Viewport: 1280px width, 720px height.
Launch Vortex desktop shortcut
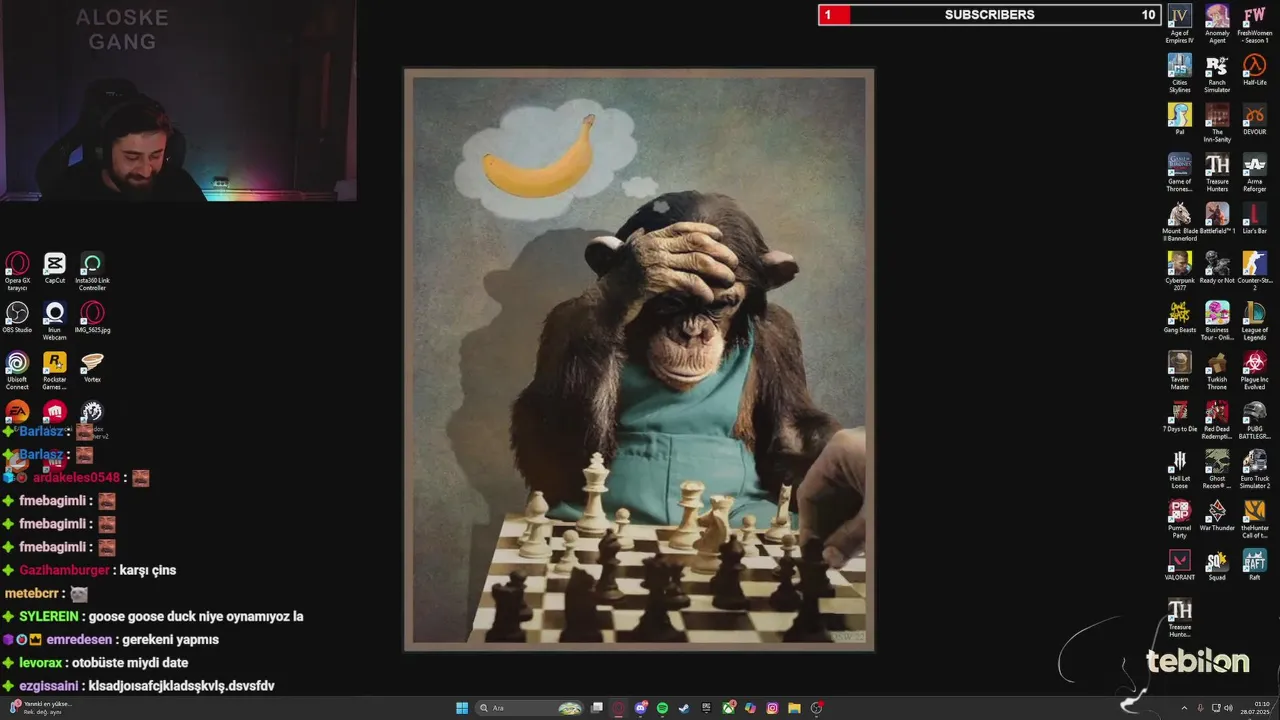(92, 367)
